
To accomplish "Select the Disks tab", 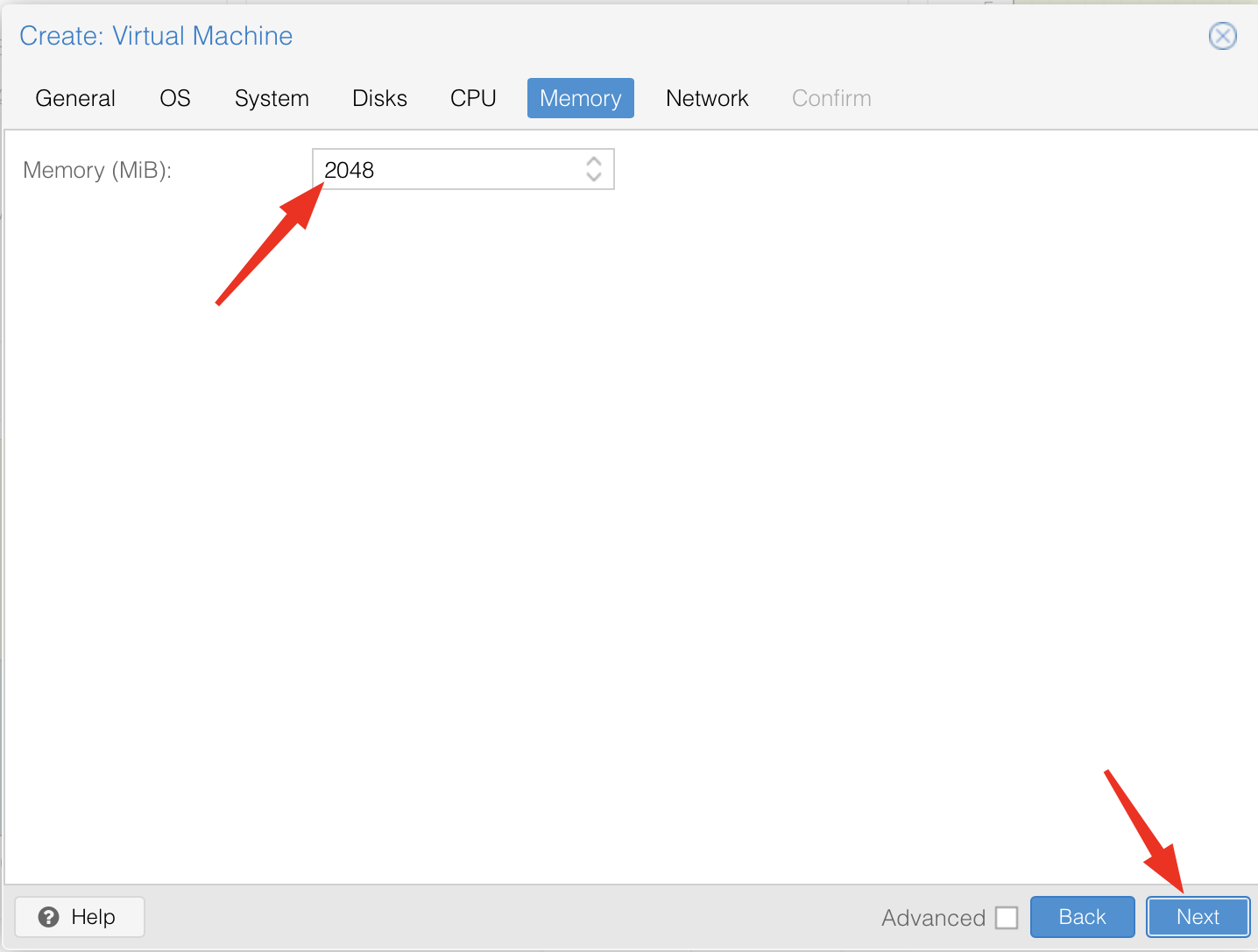I will 379,98.
